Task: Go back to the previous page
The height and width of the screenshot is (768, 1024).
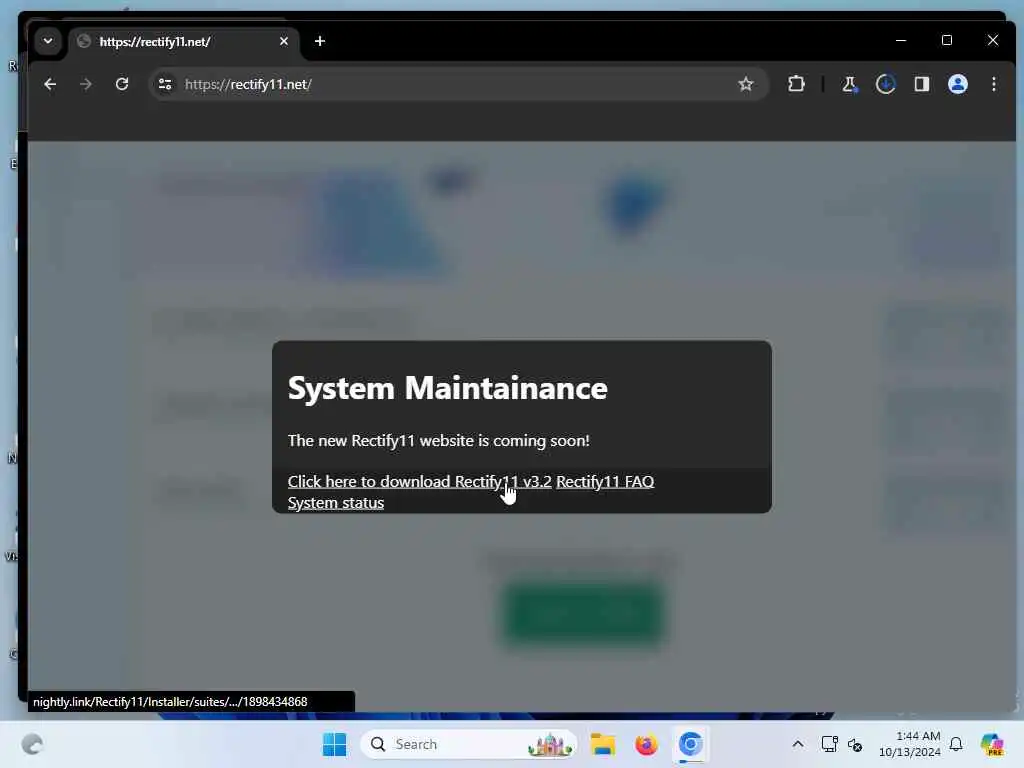Action: pyautogui.click(x=50, y=84)
